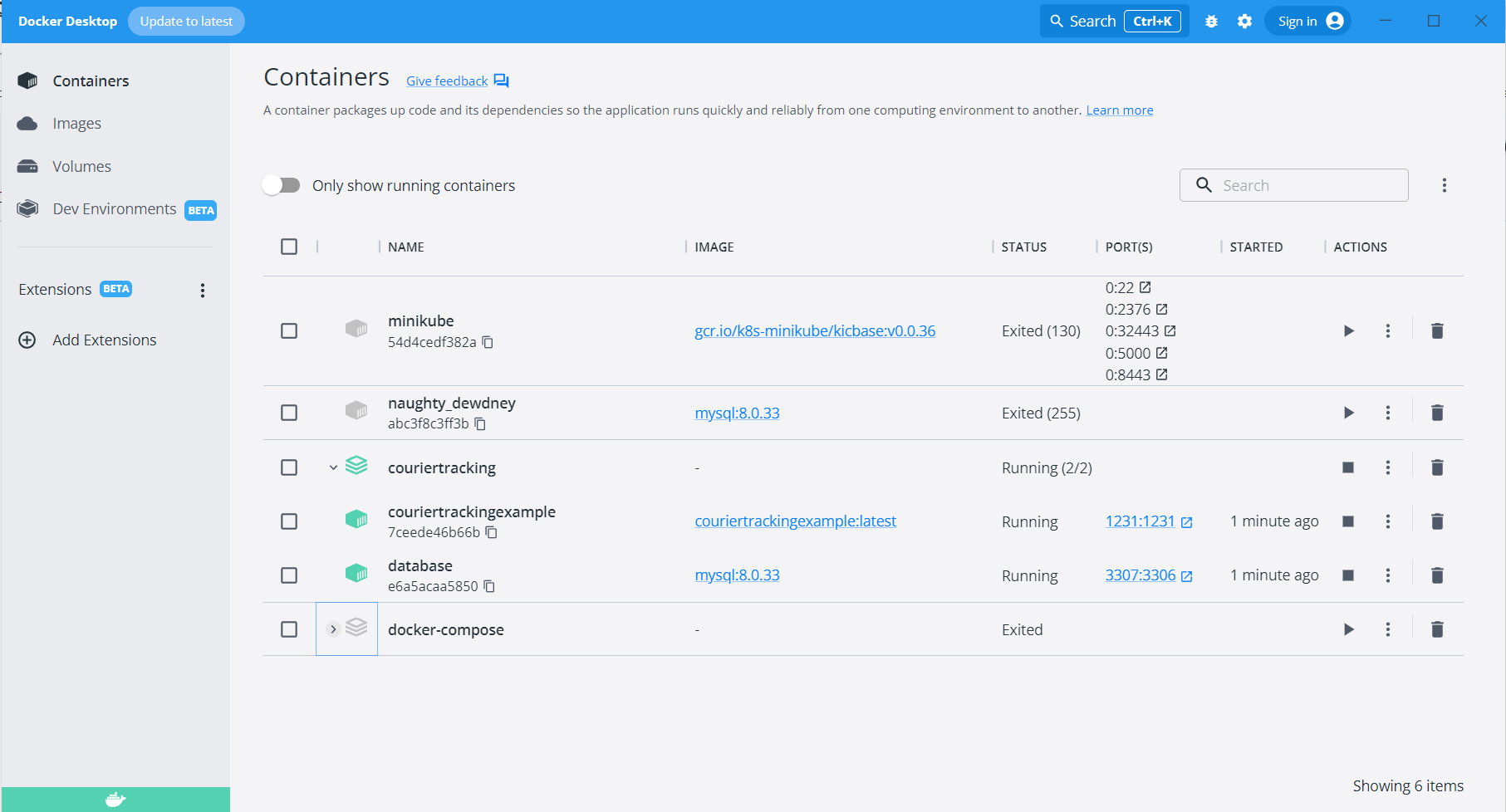Copy naughty_dewdney container ID
The image size is (1506, 812).
coord(480,423)
